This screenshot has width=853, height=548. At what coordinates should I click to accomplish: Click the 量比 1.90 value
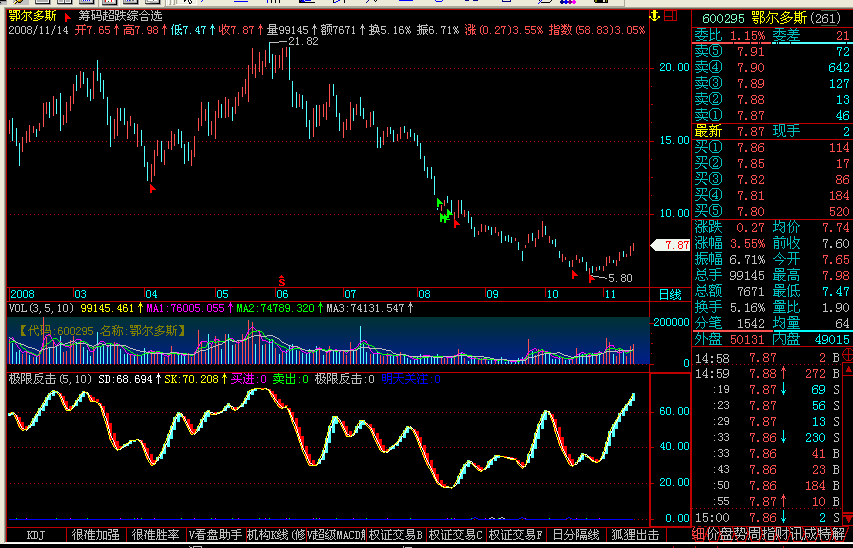coord(837,307)
